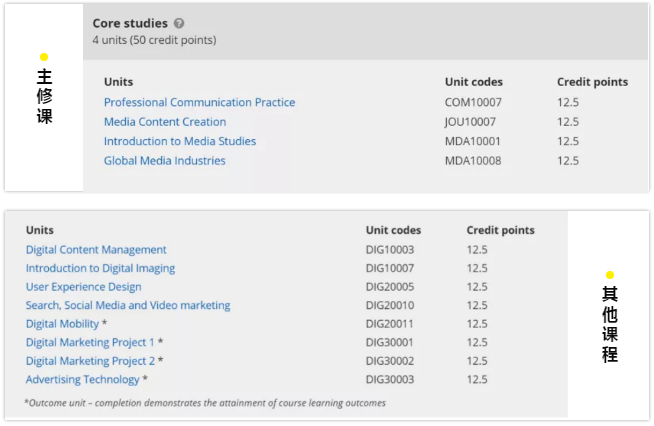
Task: Click the Outcome unit footnote text
Action: point(205,403)
